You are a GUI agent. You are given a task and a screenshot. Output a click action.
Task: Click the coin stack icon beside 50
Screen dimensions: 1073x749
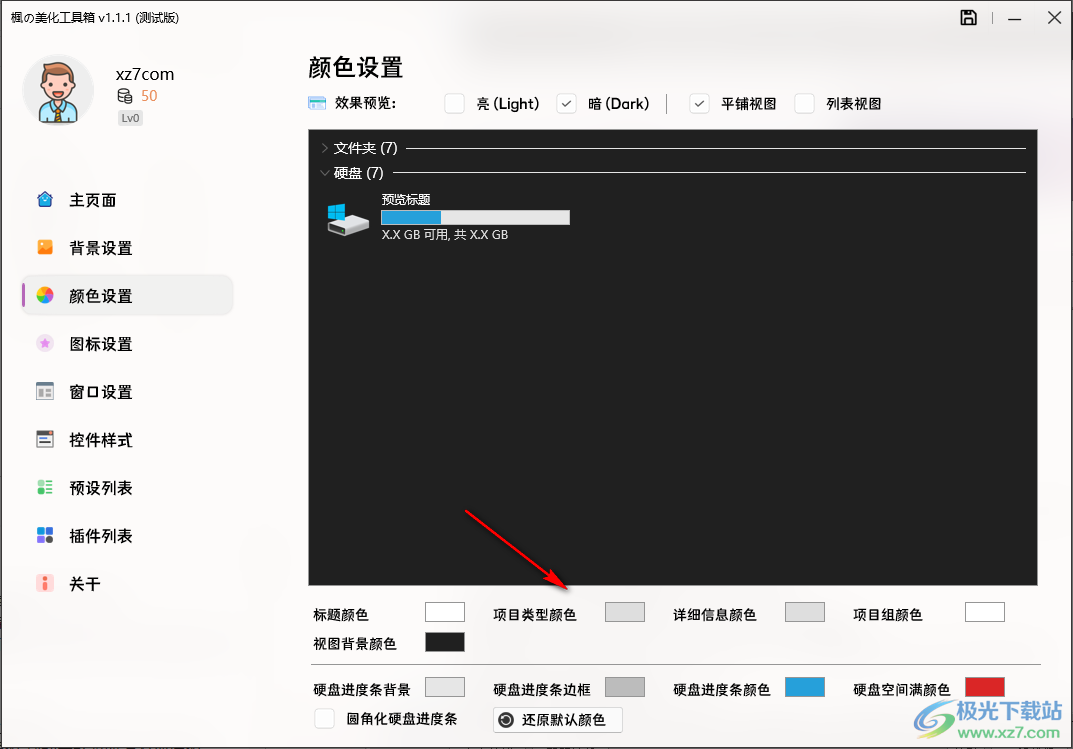[x=125, y=96]
